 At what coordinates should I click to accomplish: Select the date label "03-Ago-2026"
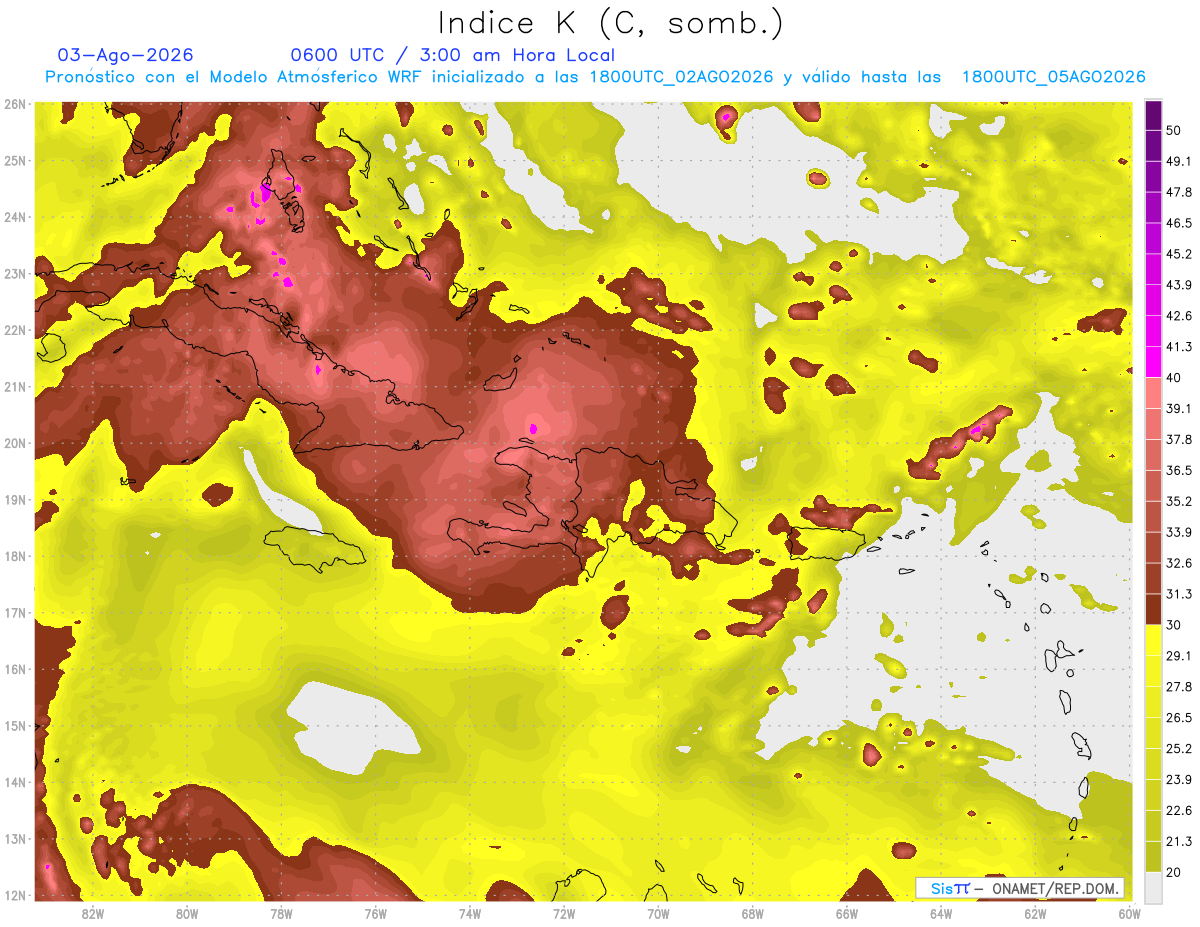click(x=126, y=55)
